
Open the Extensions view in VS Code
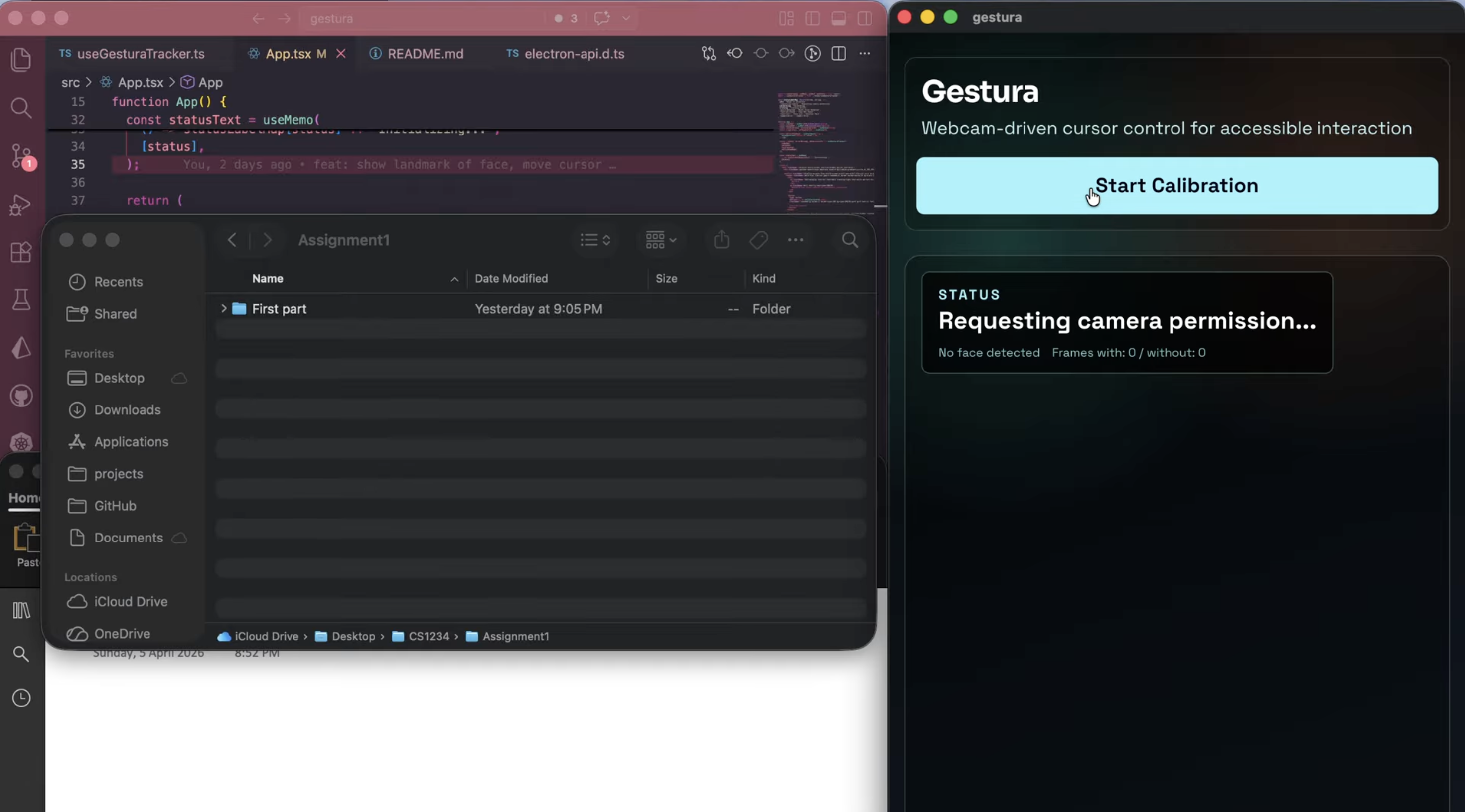click(21, 252)
